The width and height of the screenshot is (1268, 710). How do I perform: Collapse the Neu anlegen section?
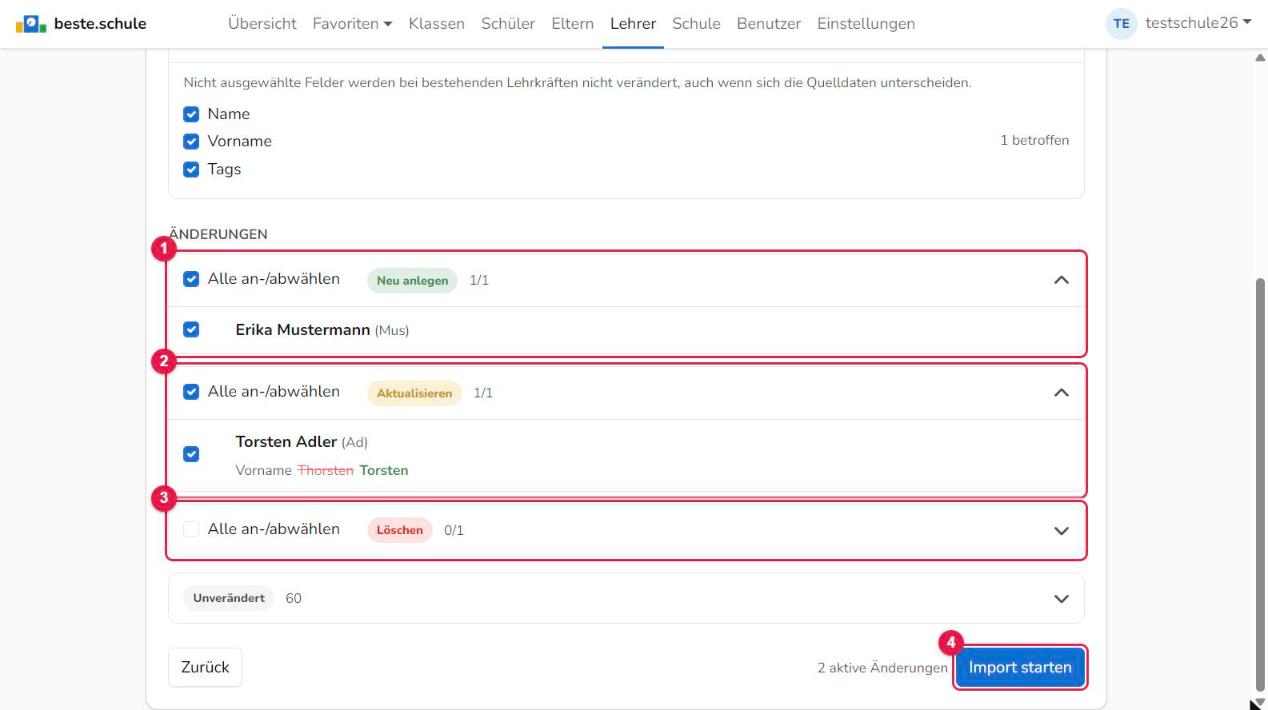pos(1062,280)
